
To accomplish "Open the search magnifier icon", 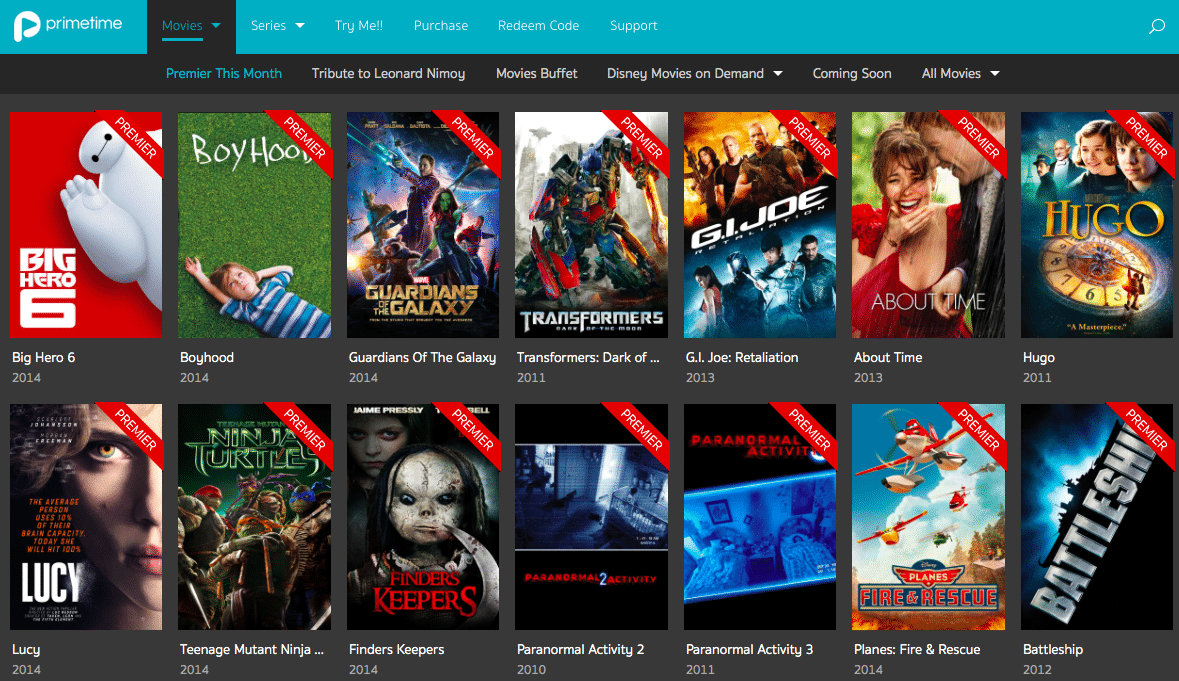I will [x=1157, y=25].
